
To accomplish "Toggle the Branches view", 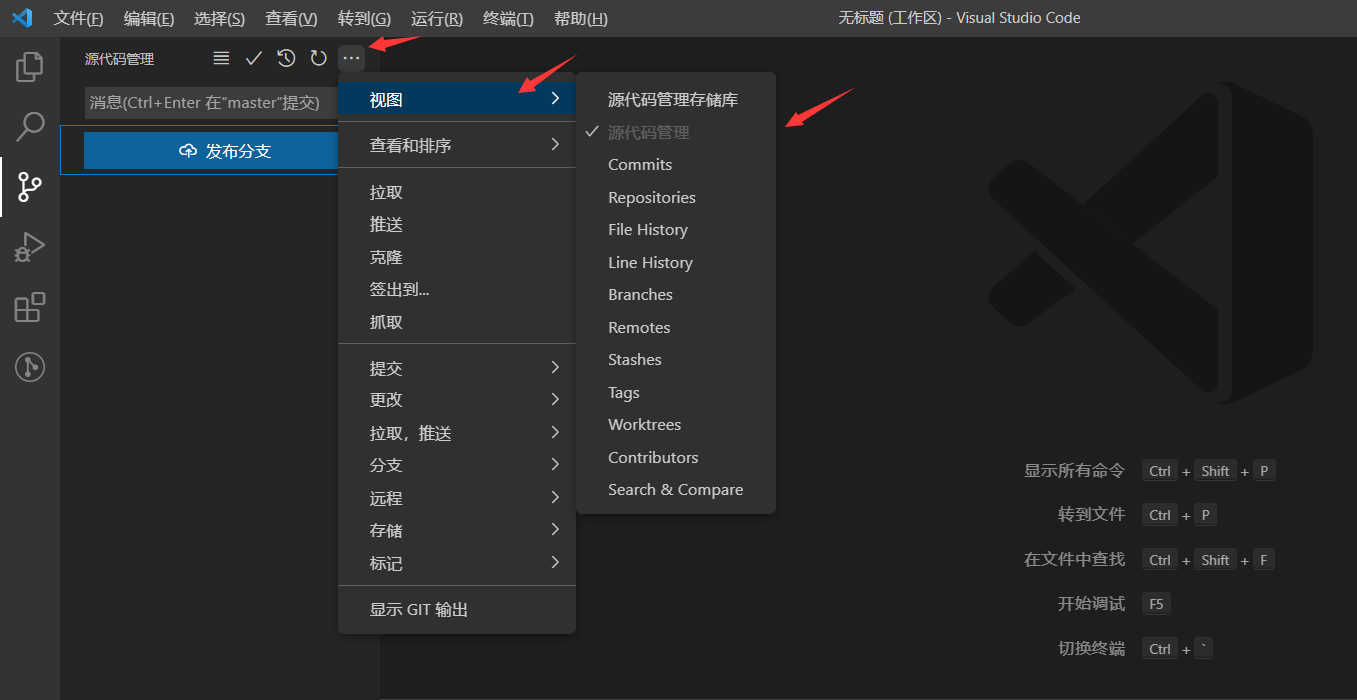I will [676, 294].
